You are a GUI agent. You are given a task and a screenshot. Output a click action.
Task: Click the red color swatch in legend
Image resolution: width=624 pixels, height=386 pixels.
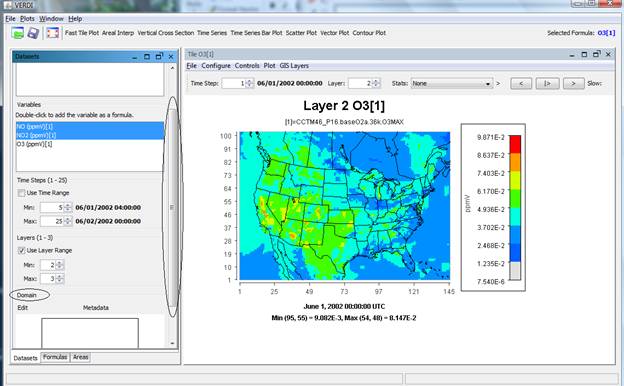(515, 144)
